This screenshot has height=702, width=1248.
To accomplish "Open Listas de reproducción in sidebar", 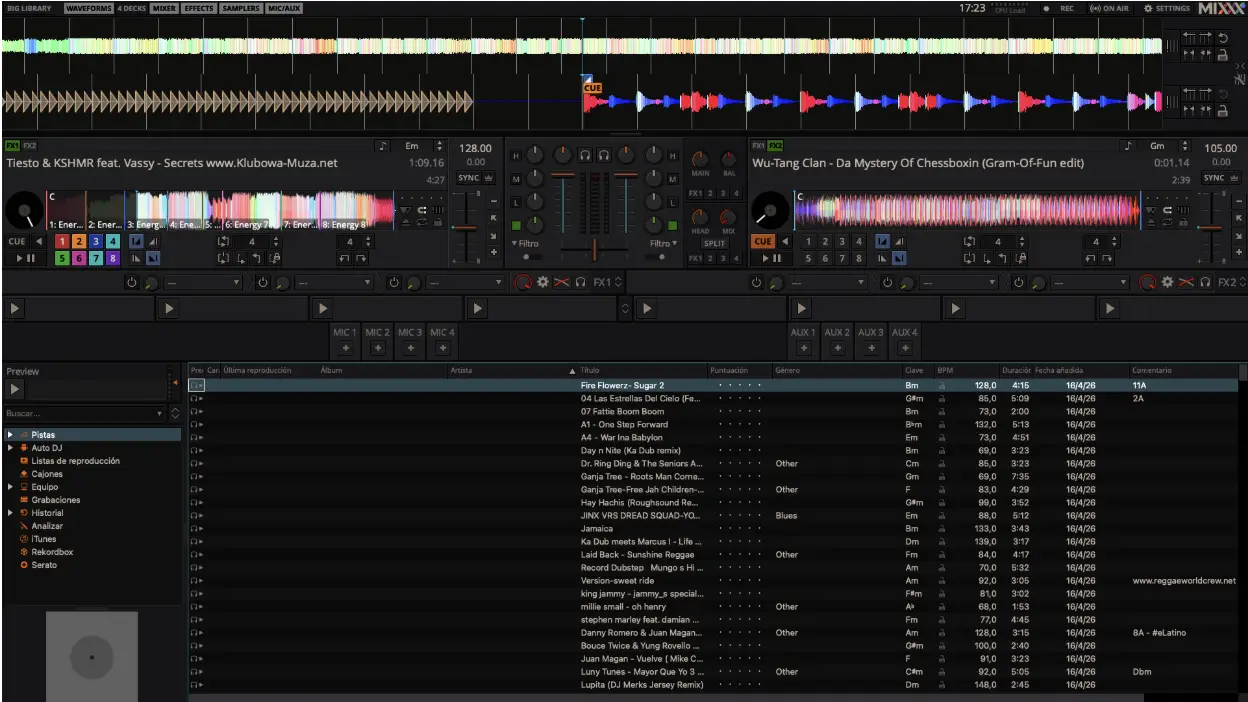I will [x=75, y=461].
